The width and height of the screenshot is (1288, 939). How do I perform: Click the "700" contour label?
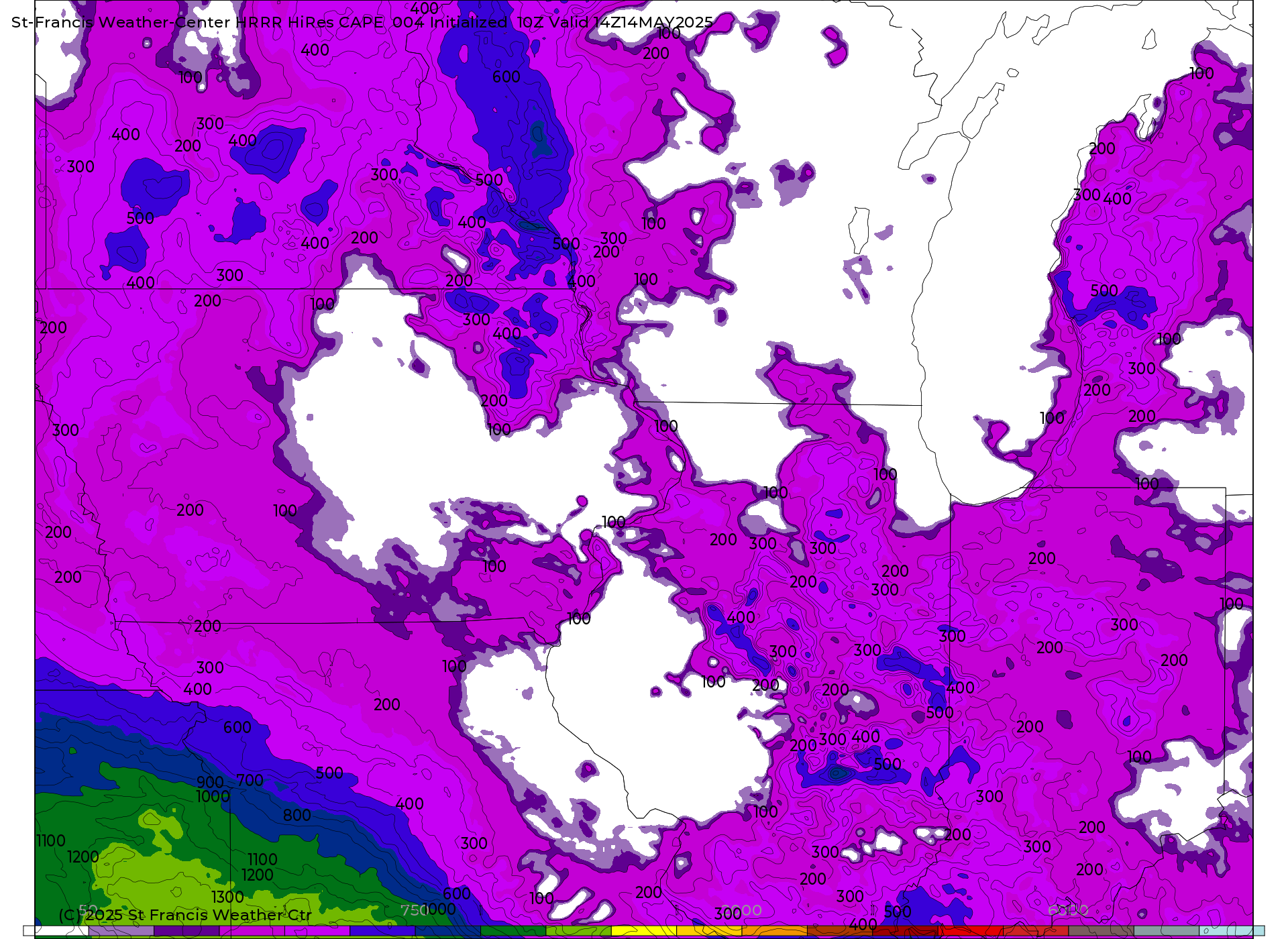pyautogui.click(x=250, y=780)
